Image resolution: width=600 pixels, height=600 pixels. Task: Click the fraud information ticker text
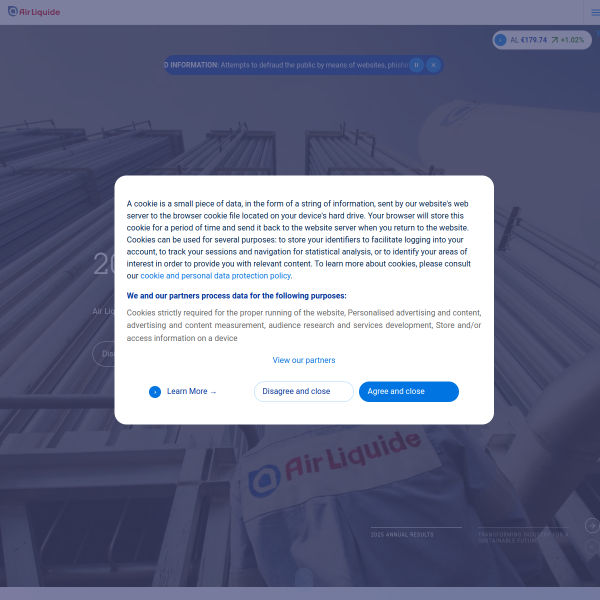287,65
